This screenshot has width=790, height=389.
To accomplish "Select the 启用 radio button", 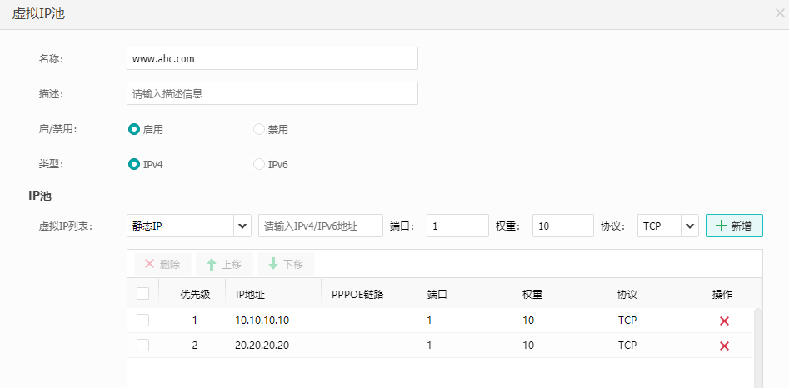I will [134, 129].
